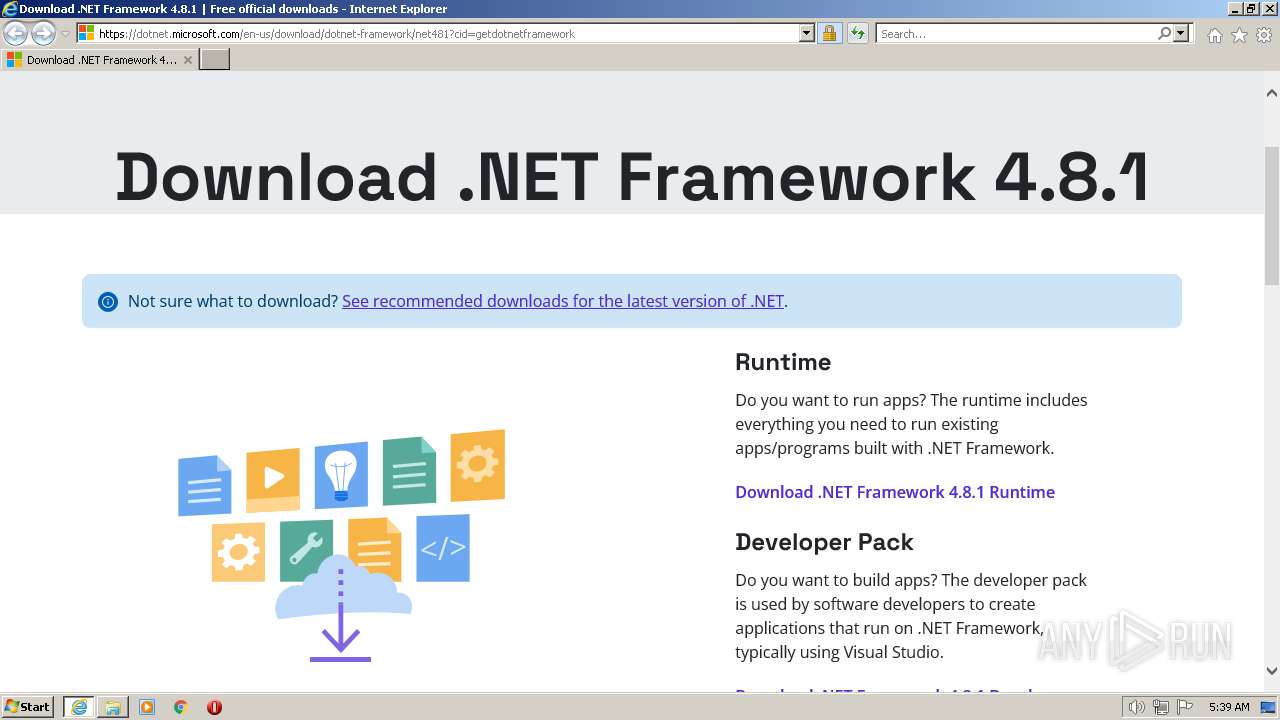Go back using the browser Back arrow
The width and height of the screenshot is (1280, 720).
(16, 34)
